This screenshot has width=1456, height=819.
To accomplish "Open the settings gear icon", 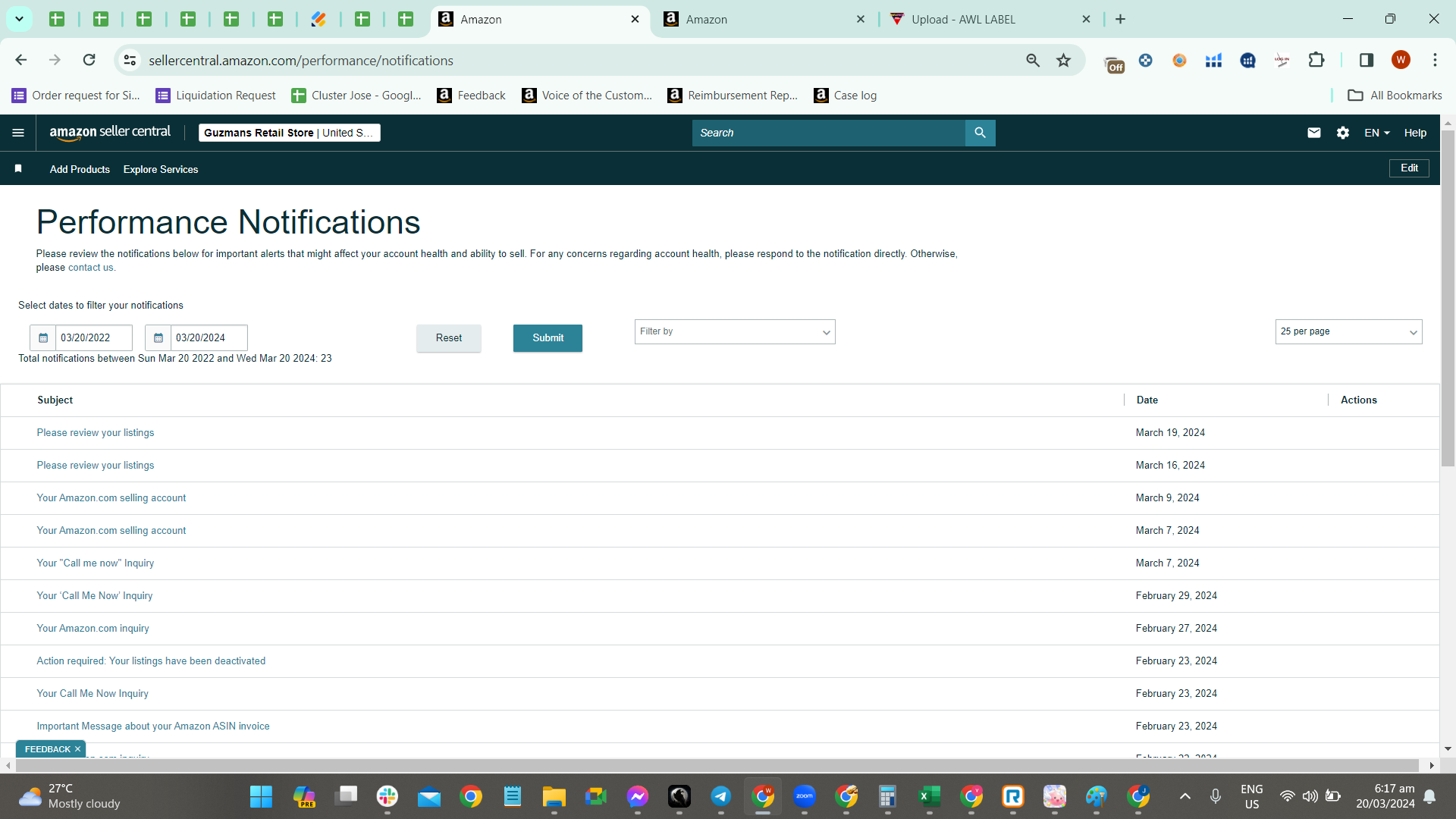I will [x=1343, y=133].
